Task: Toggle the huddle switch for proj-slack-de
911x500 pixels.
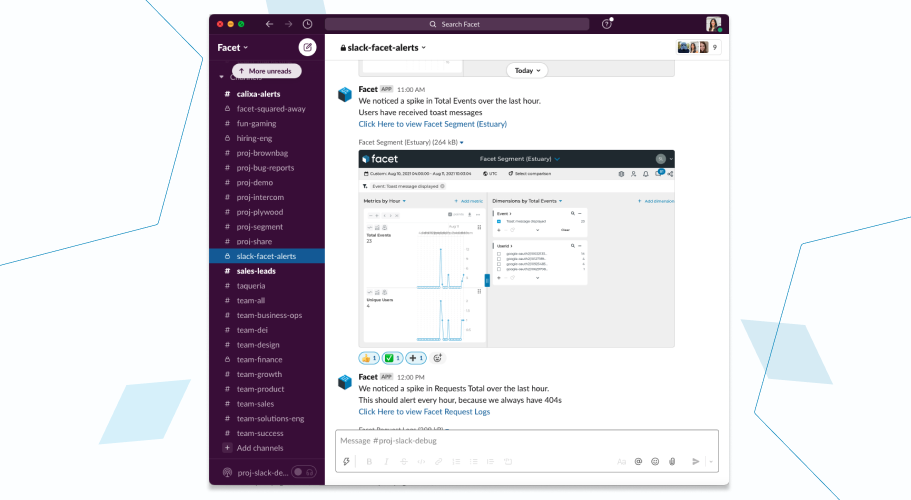Action: pos(303,472)
